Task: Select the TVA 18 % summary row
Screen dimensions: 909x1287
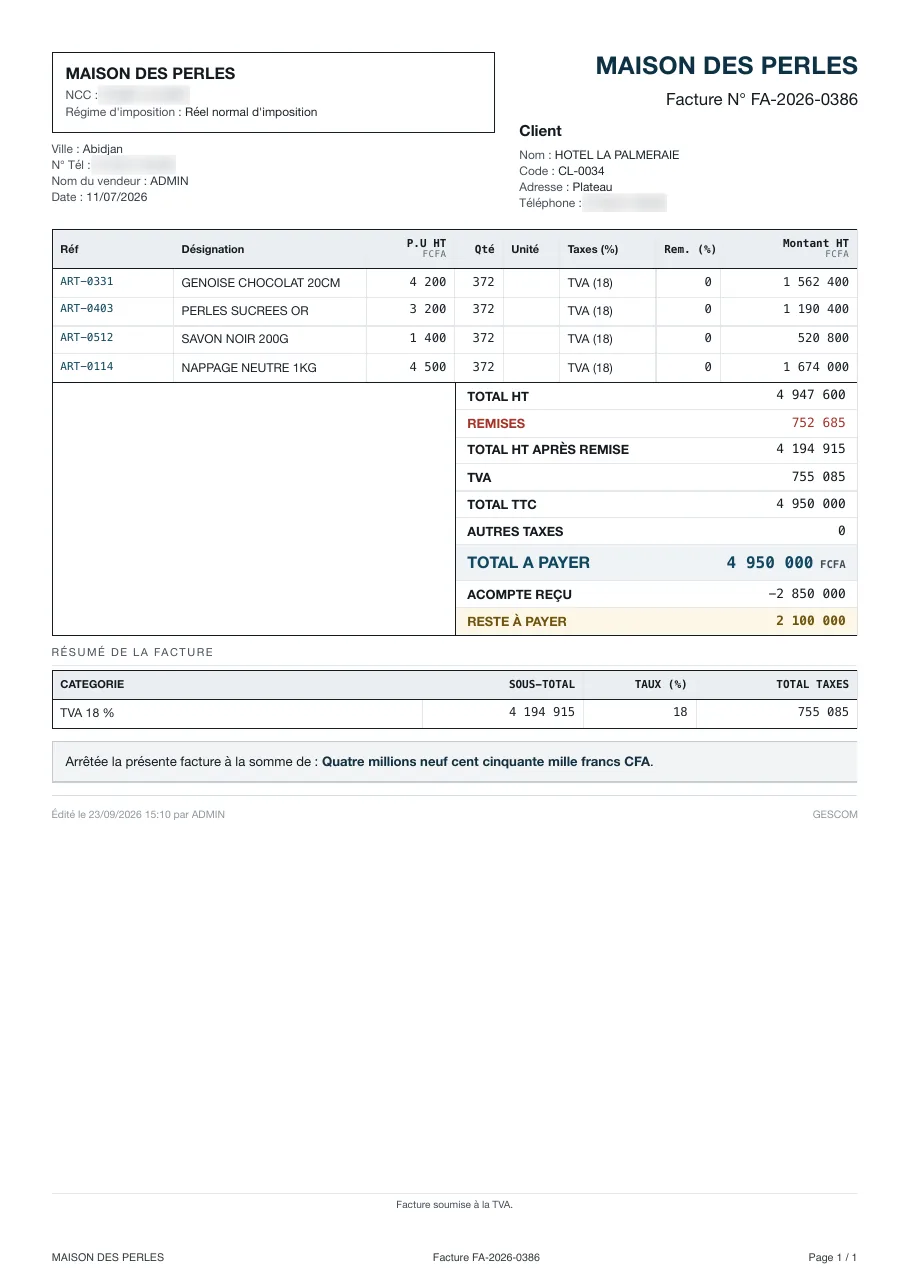Action: [455, 713]
